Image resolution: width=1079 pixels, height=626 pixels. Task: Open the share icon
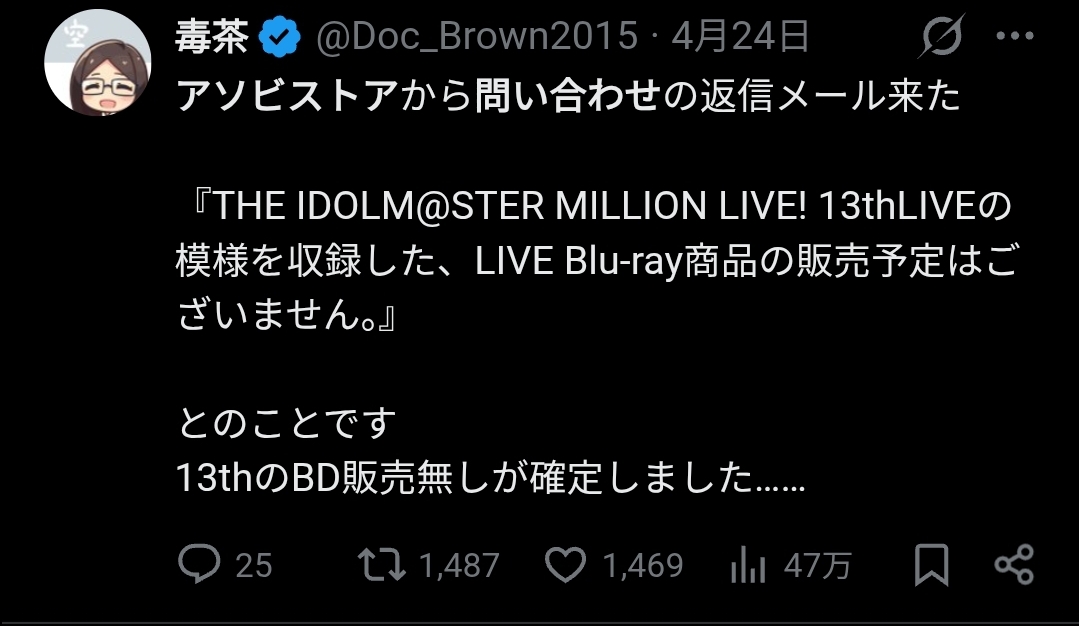1014,565
